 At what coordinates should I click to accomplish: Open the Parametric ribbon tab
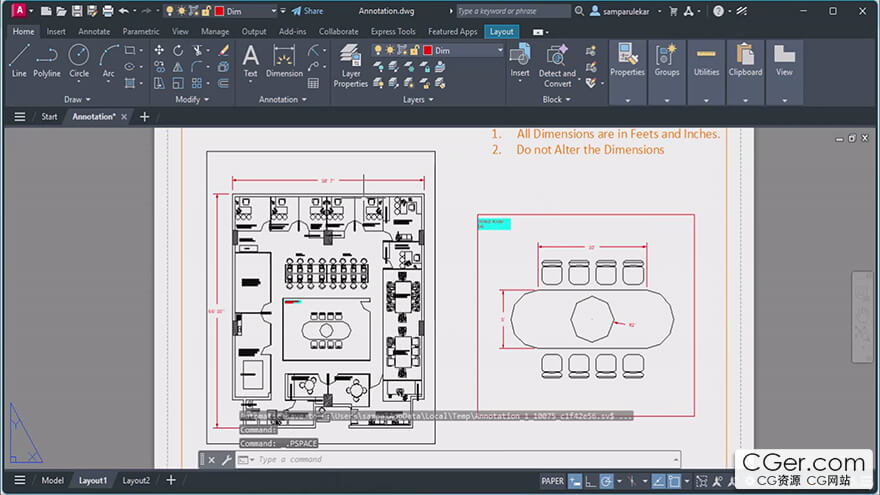(x=141, y=31)
